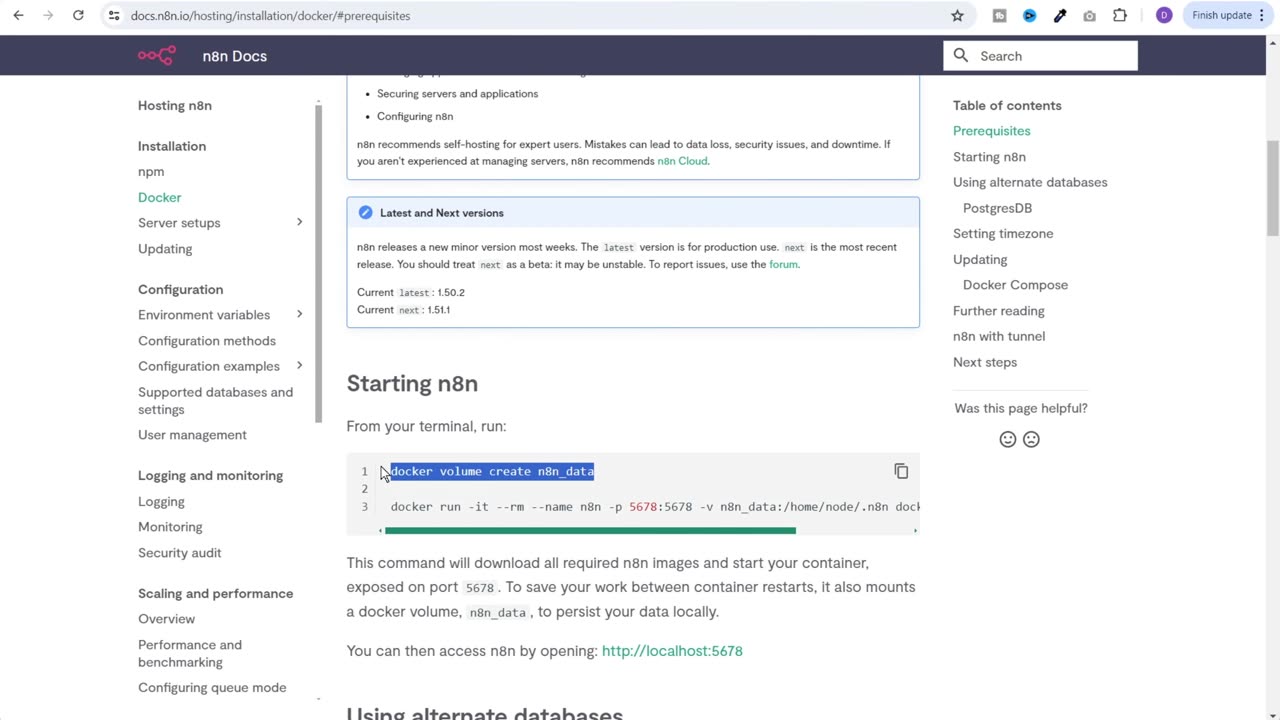Click the page vertical scrollbar
The width and height of the screenshot is (1280, 720).
(1273, 188)
